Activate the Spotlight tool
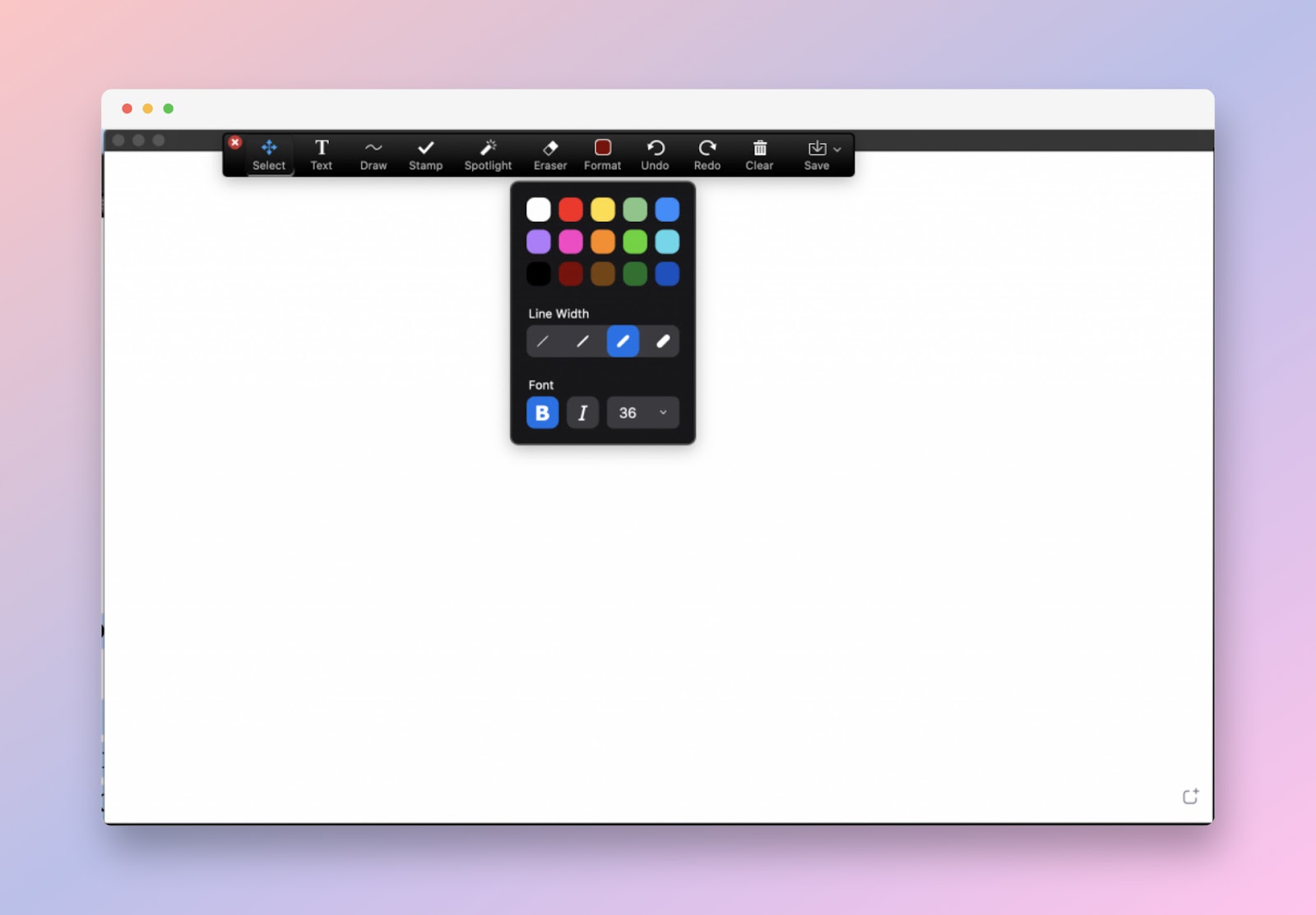1316x915 pixels. coord(488,155)
